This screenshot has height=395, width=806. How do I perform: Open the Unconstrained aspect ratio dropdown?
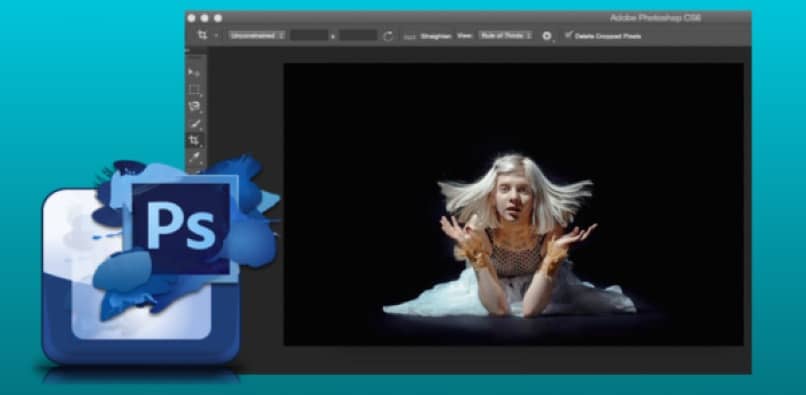pos(257,35)
